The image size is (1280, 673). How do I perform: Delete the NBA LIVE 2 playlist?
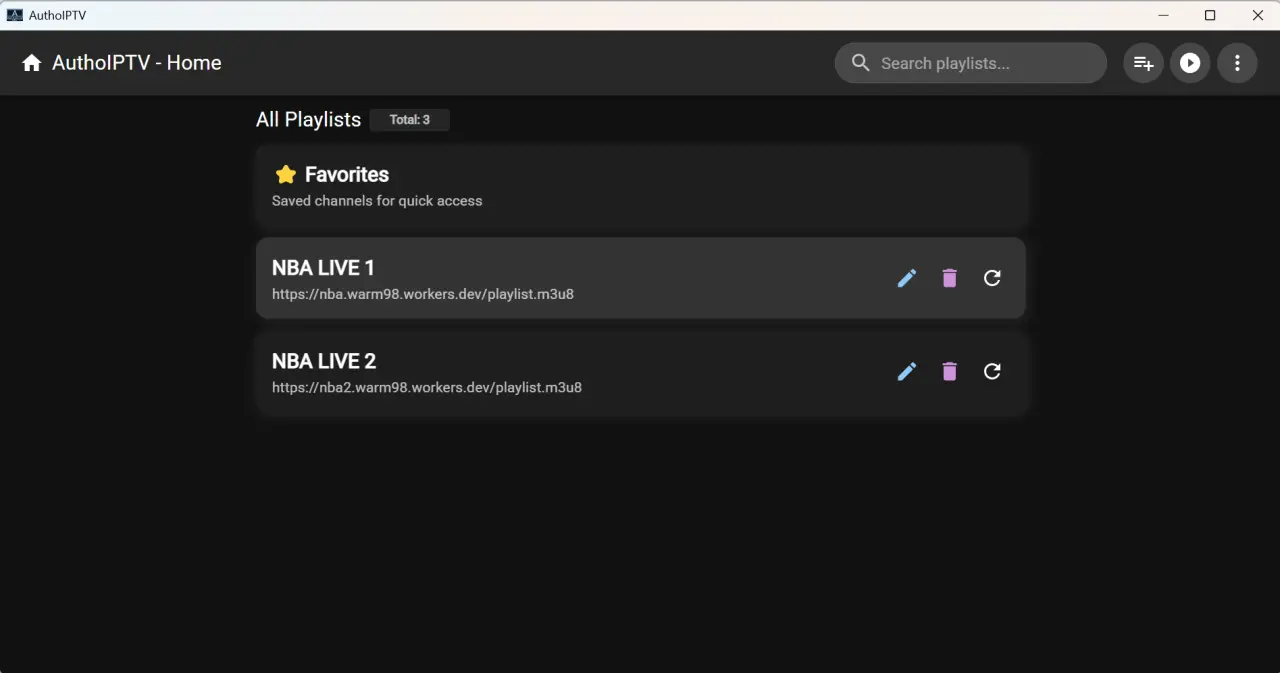coord(950,371)
